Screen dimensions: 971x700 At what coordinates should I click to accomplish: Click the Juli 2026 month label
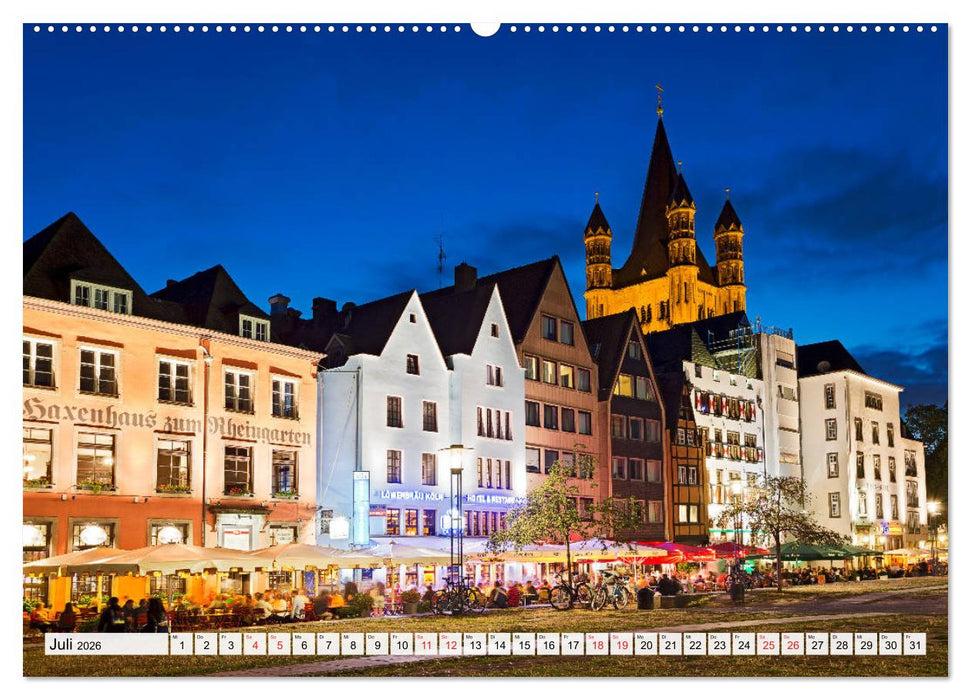(75, 645)
